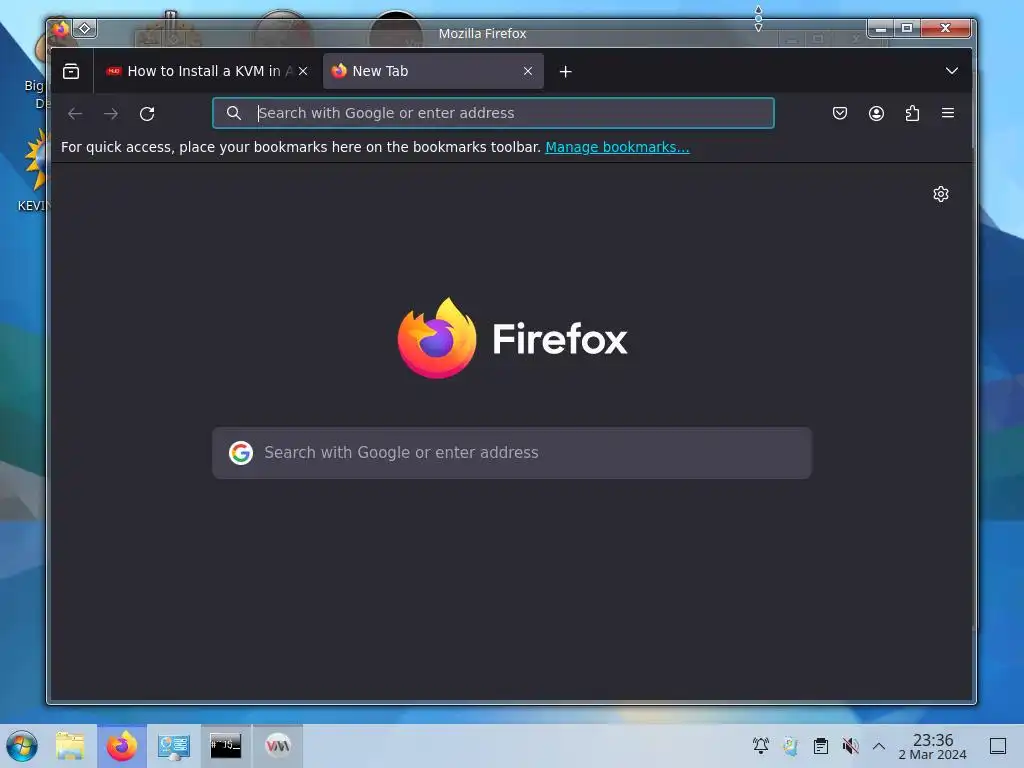1024x768 pixels.
Task: Click the magnifier icon in address bar
Action: (234, 113)
